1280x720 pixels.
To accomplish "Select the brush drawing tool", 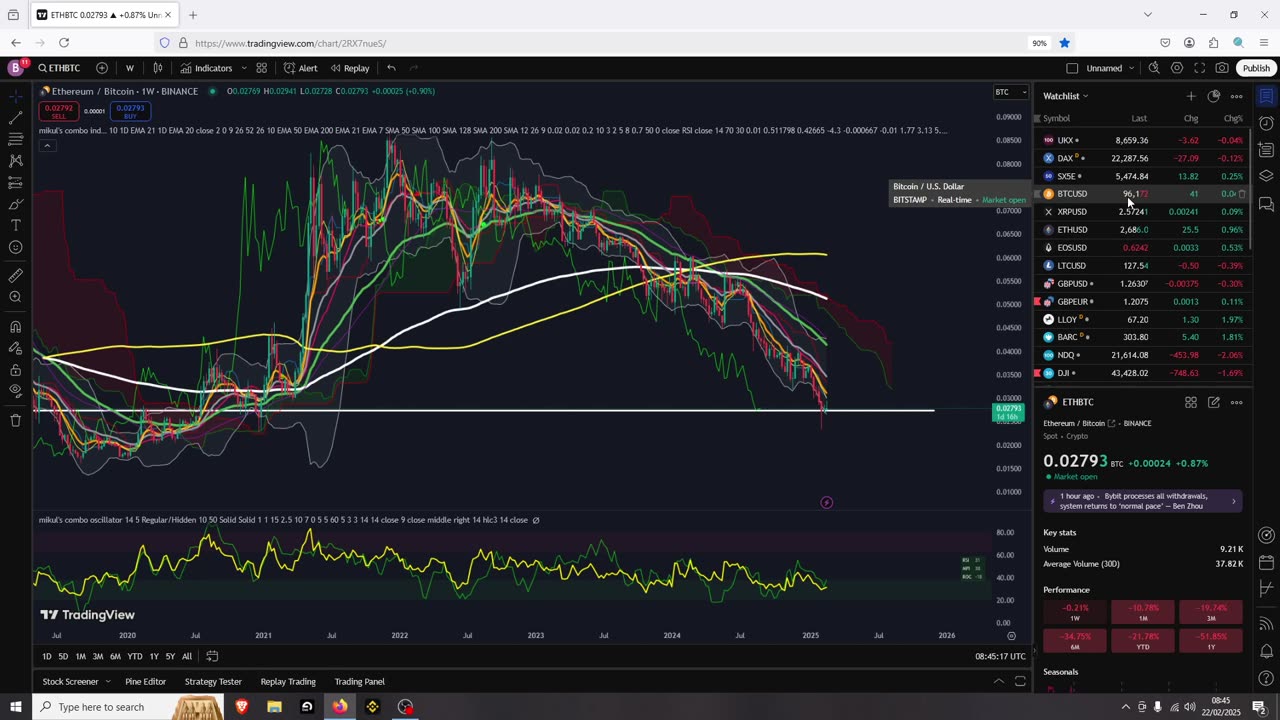I will coord(15,204).
